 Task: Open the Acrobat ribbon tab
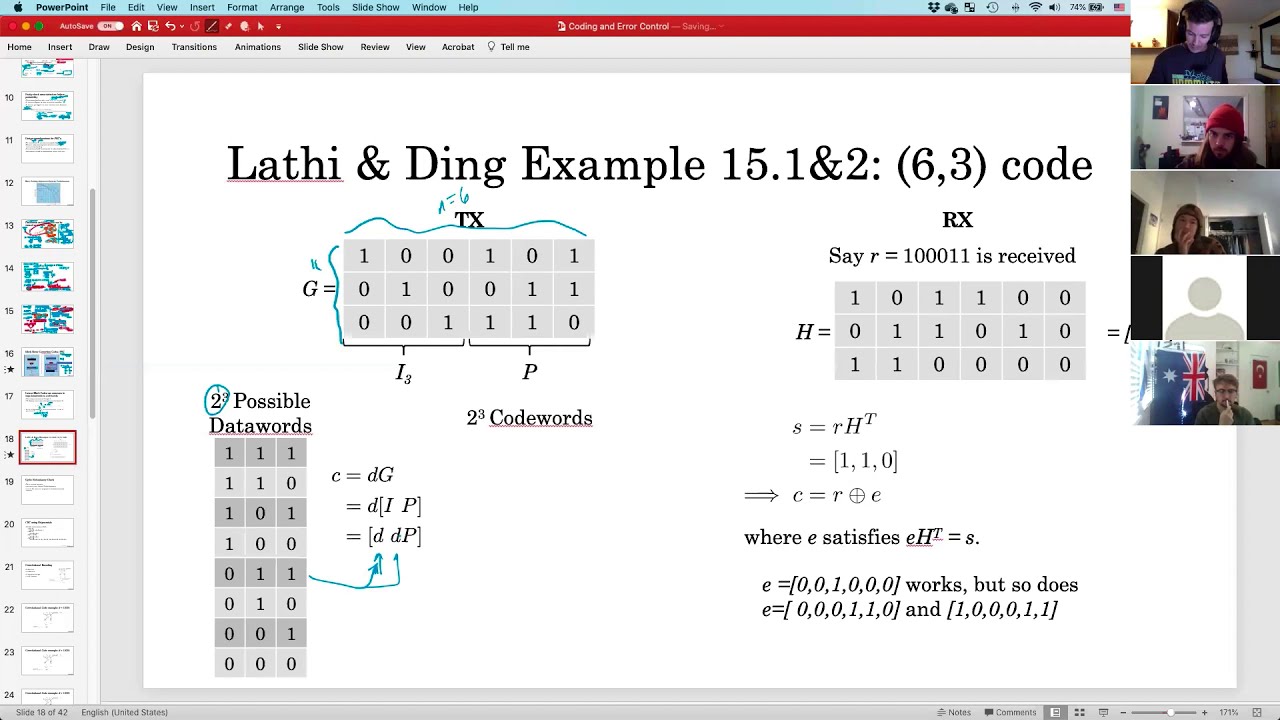pos(458,47)
